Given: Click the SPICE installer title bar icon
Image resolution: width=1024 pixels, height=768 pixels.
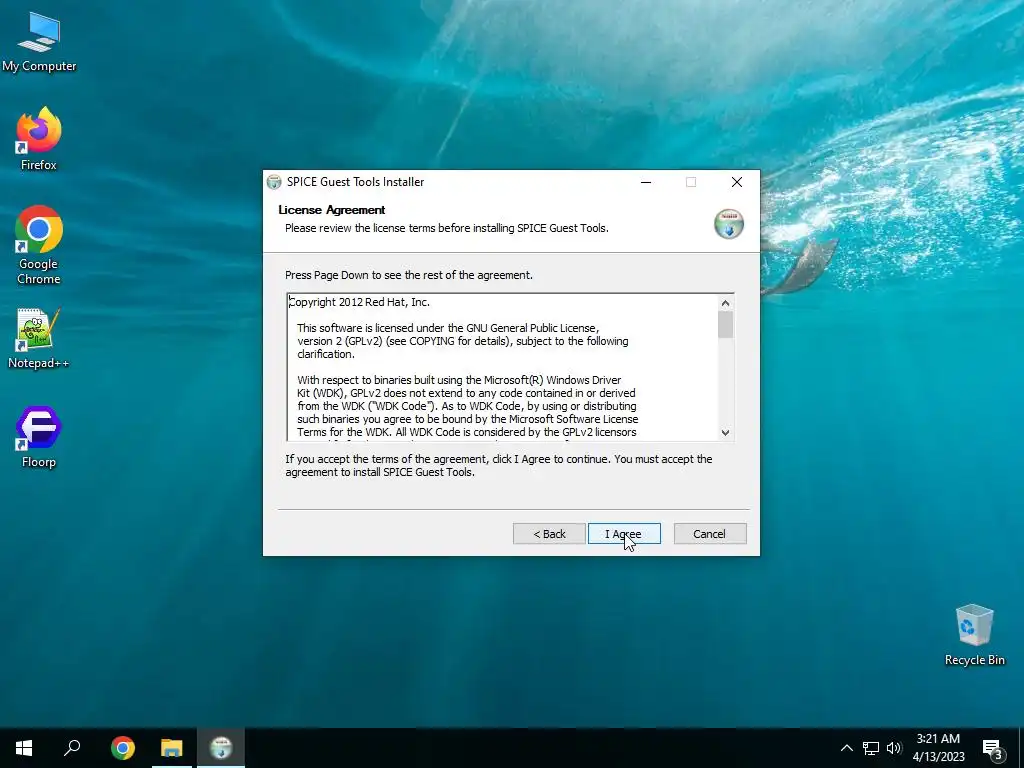Looking at the screenshot, I should point(274,182).
